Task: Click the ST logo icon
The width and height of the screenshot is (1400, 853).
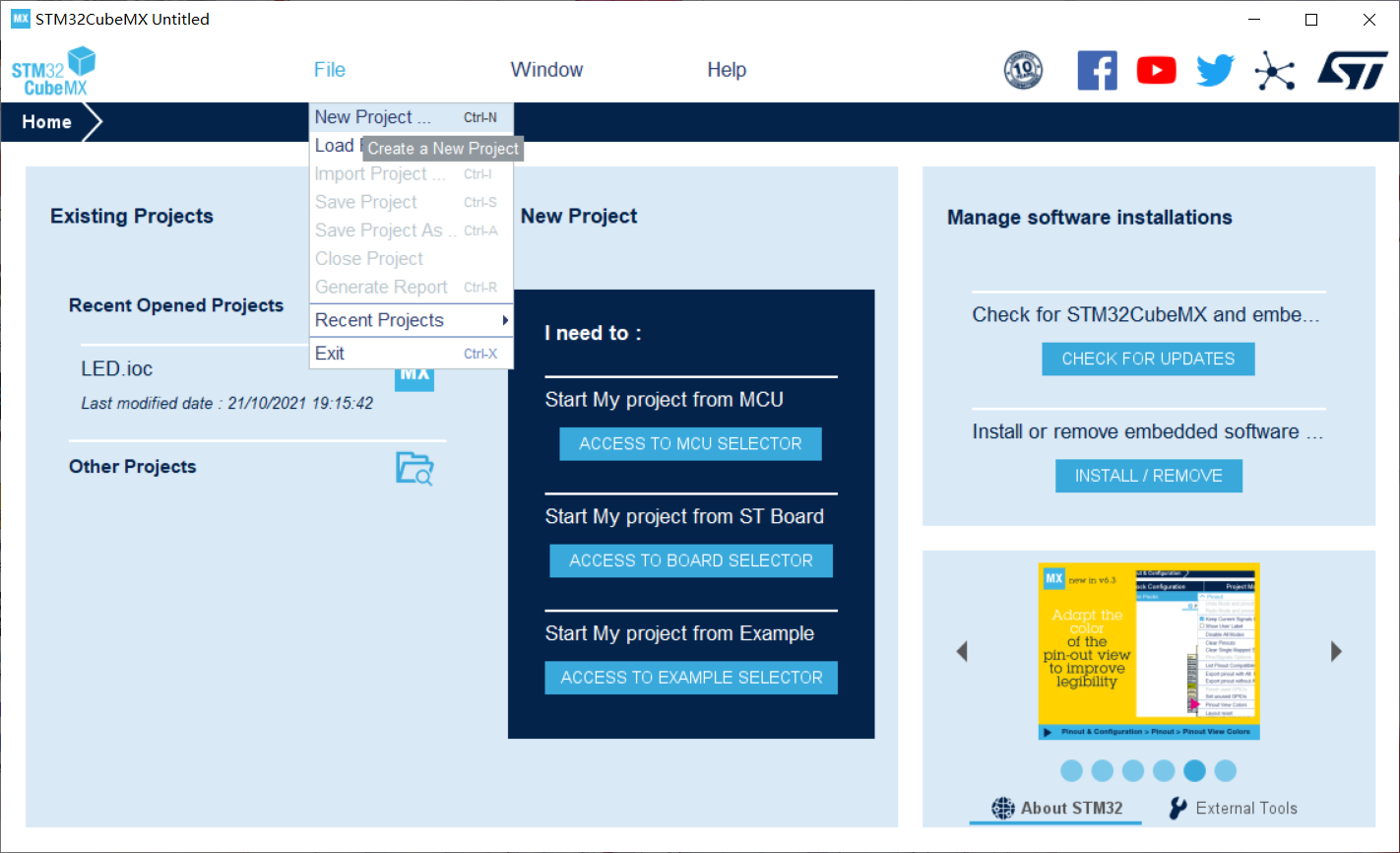Action: 1353,71
